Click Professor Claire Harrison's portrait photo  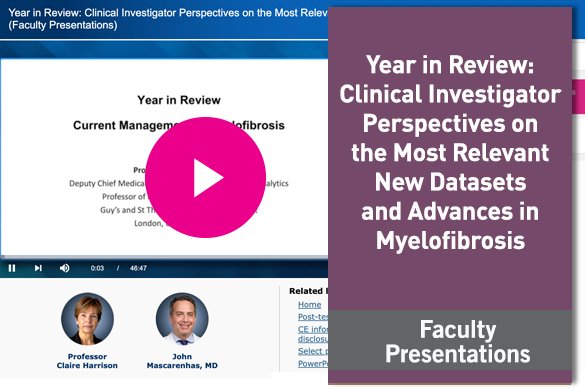point(87,319)
